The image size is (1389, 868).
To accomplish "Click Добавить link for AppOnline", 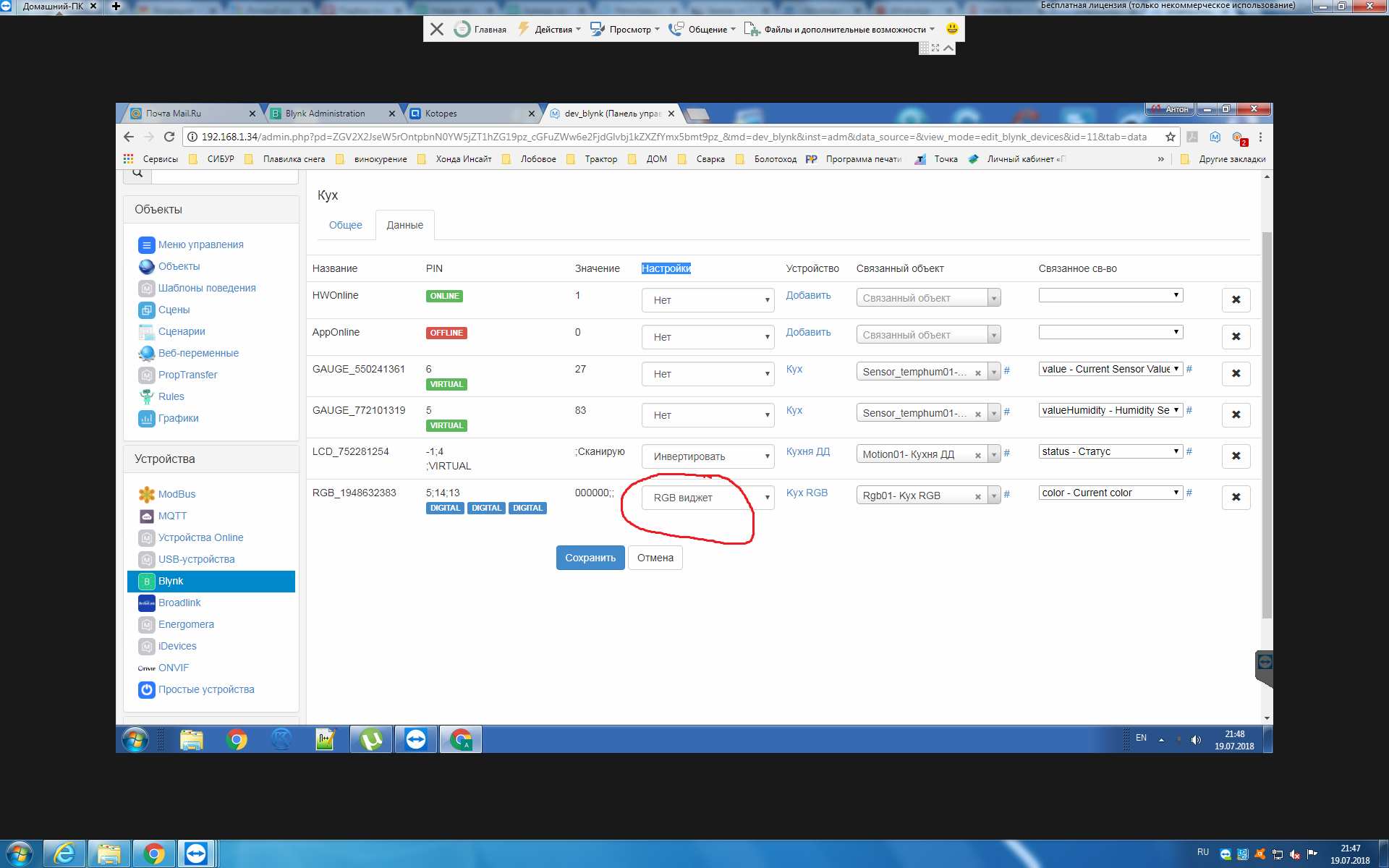I will pyautogui.click(x=808, y=332).
